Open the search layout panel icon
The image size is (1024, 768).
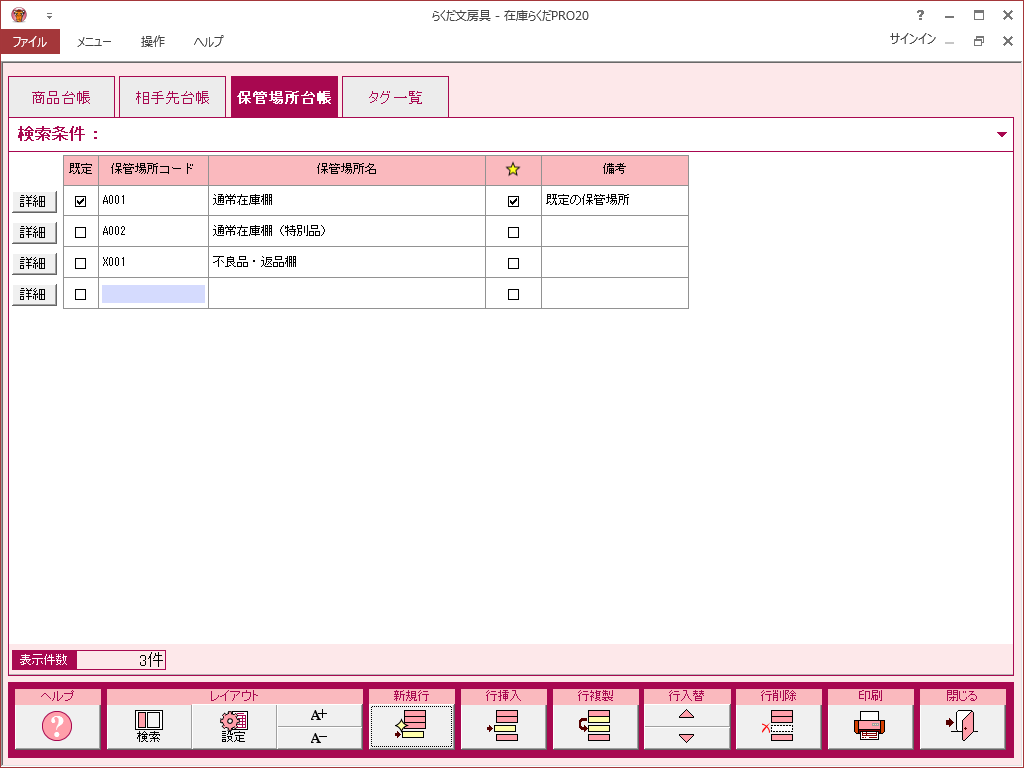(149, 727)
